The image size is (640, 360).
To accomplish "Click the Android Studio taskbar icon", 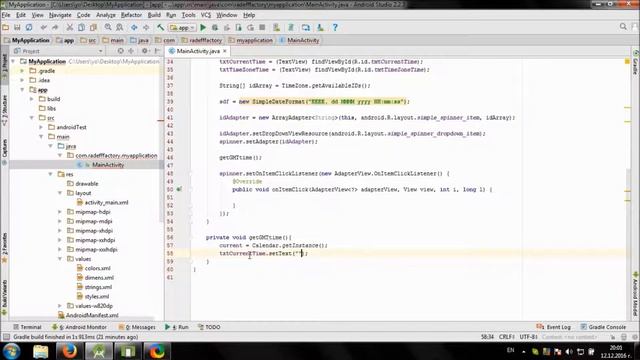I will point(98,351).
